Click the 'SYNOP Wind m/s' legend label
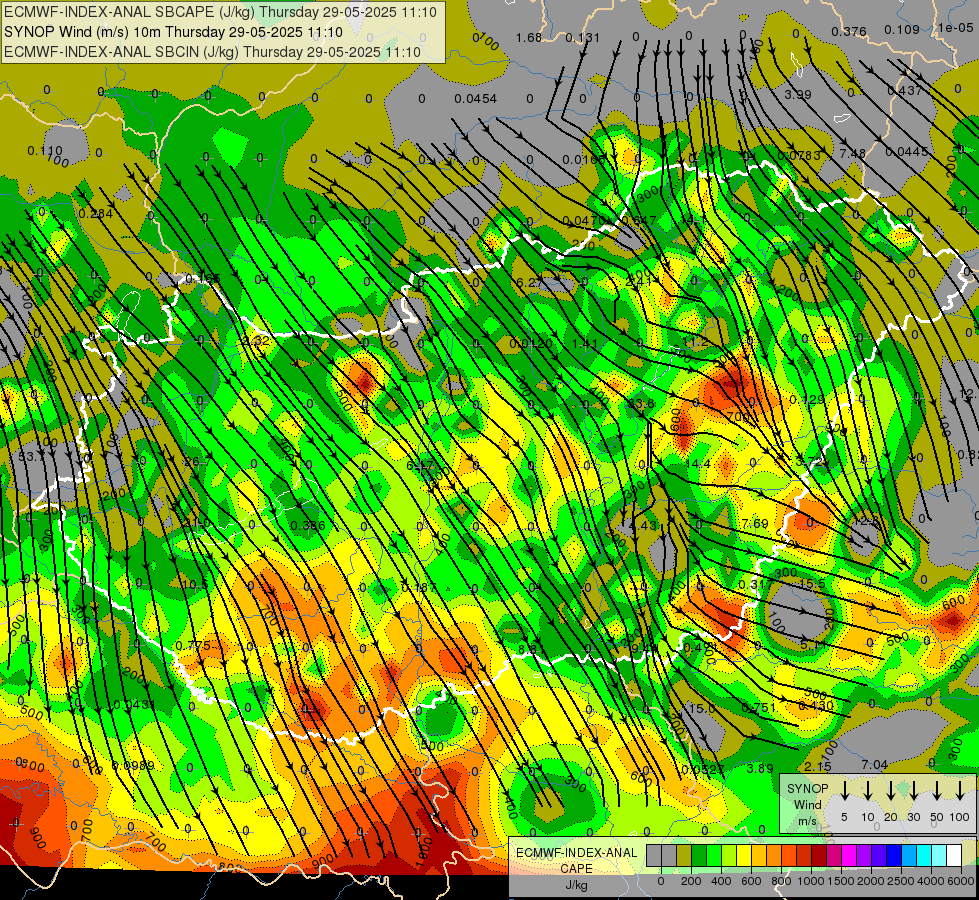The height and width of the screenshot is (900, 979). [807, 804]
